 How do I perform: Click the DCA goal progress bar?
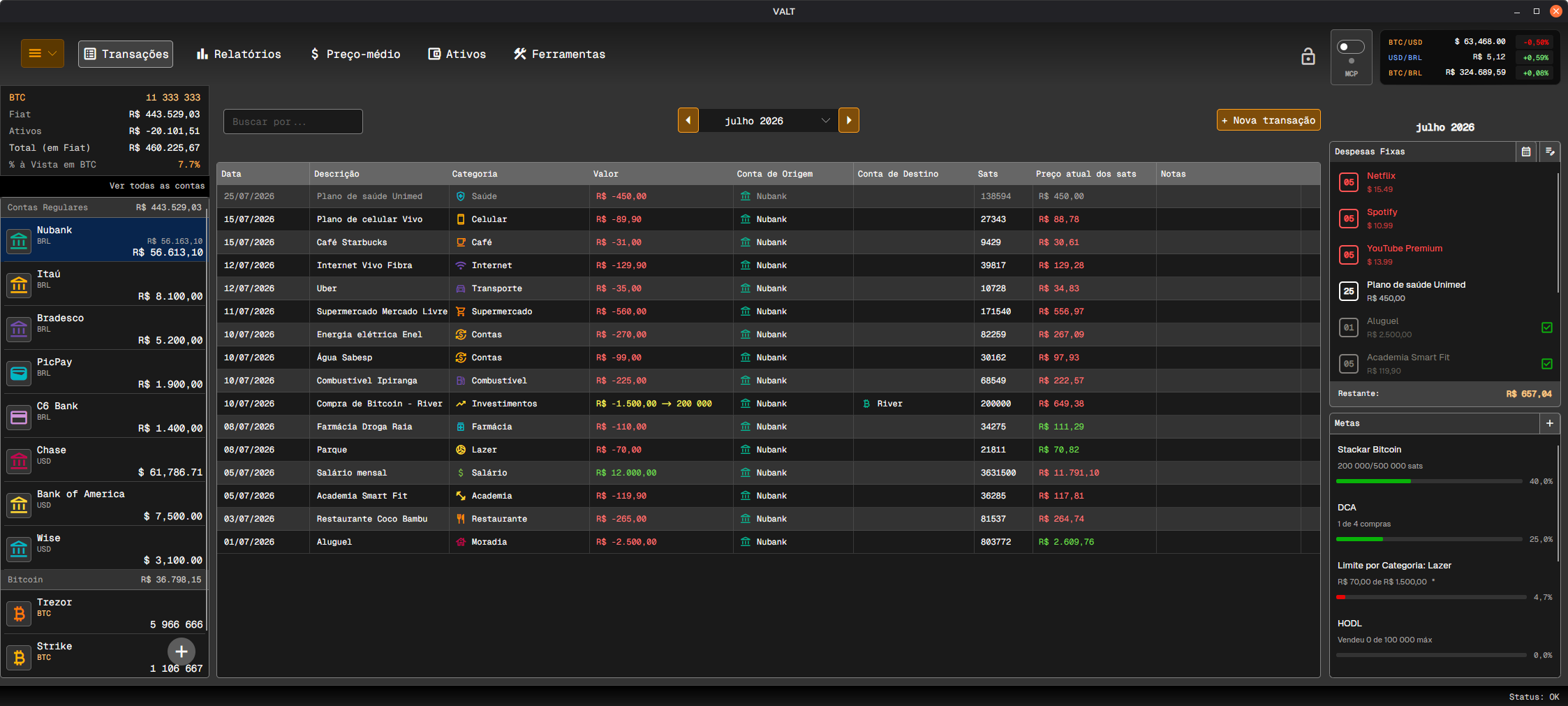pos(1428,539)
